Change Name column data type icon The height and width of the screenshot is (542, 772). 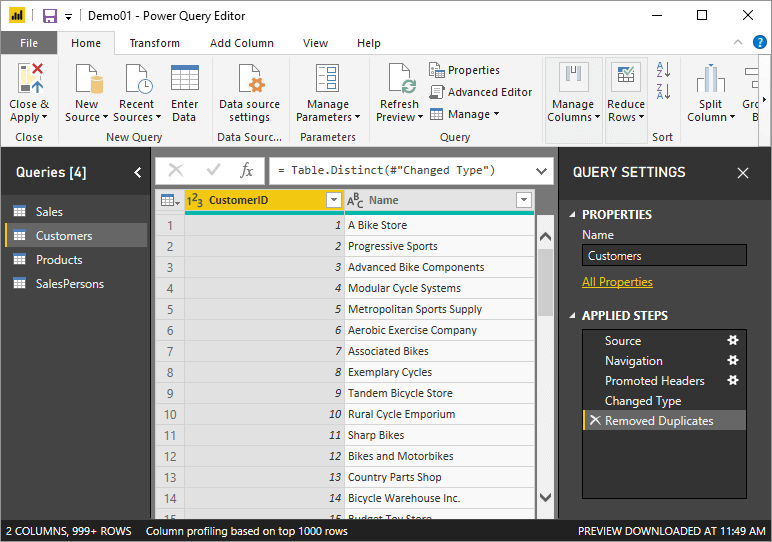(355, 200)
